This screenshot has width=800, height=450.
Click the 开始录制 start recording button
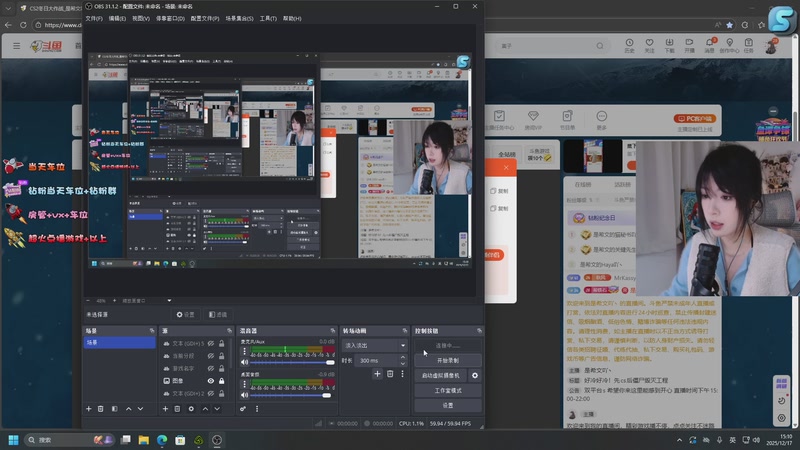point(448,360)
